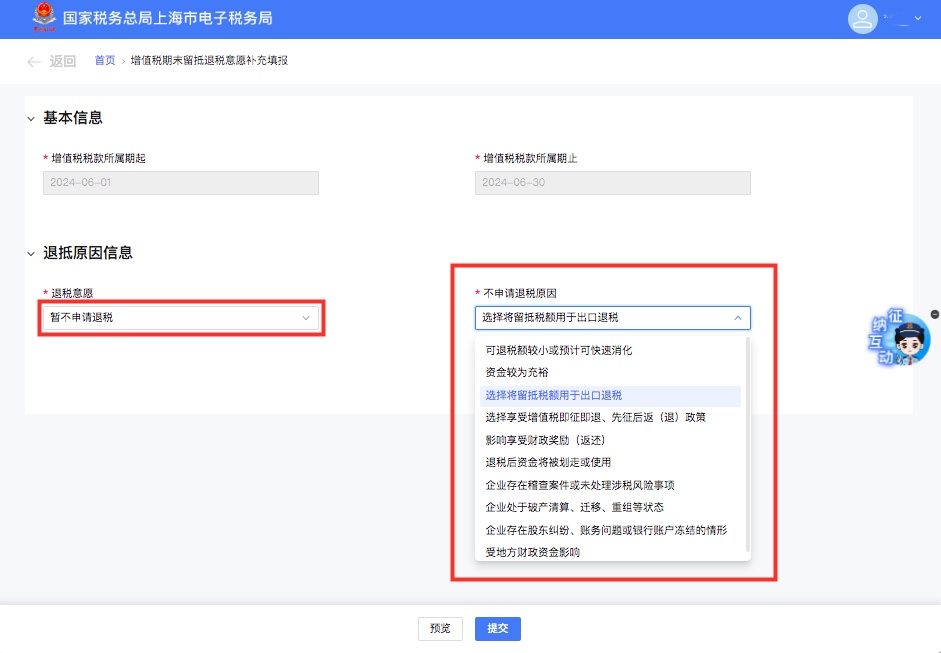The image size is (941, 653).
Task: Click the 增值税税款所属期起 date field
Action: pyautogui.click(x=180, y=183)
